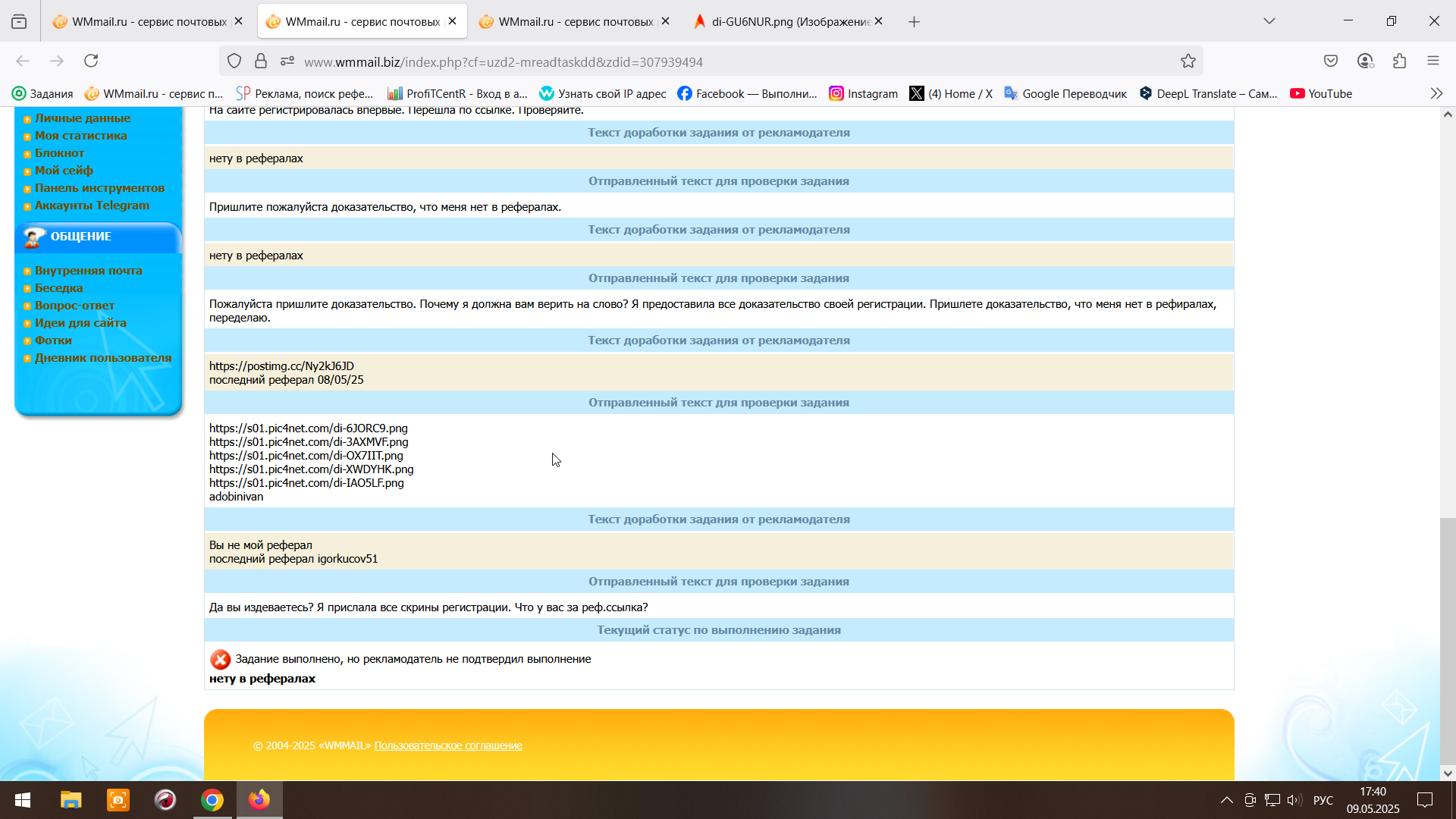This screenshot has height=819, width=1456.
Task: Open the user agreement link in footer
Action: click(448, 745)
